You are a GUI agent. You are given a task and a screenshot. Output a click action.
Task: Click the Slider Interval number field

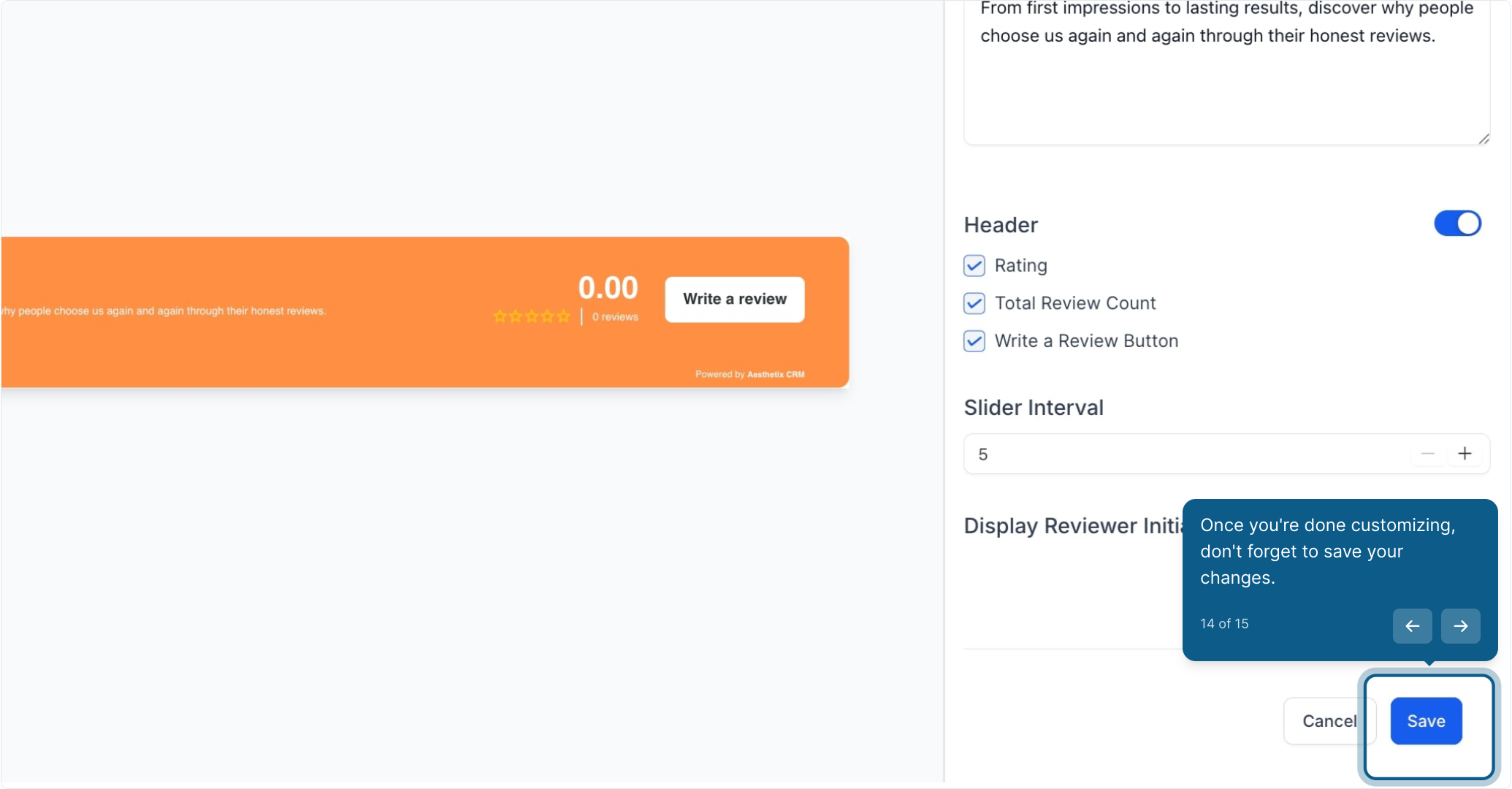click(x=1187, y=454)
